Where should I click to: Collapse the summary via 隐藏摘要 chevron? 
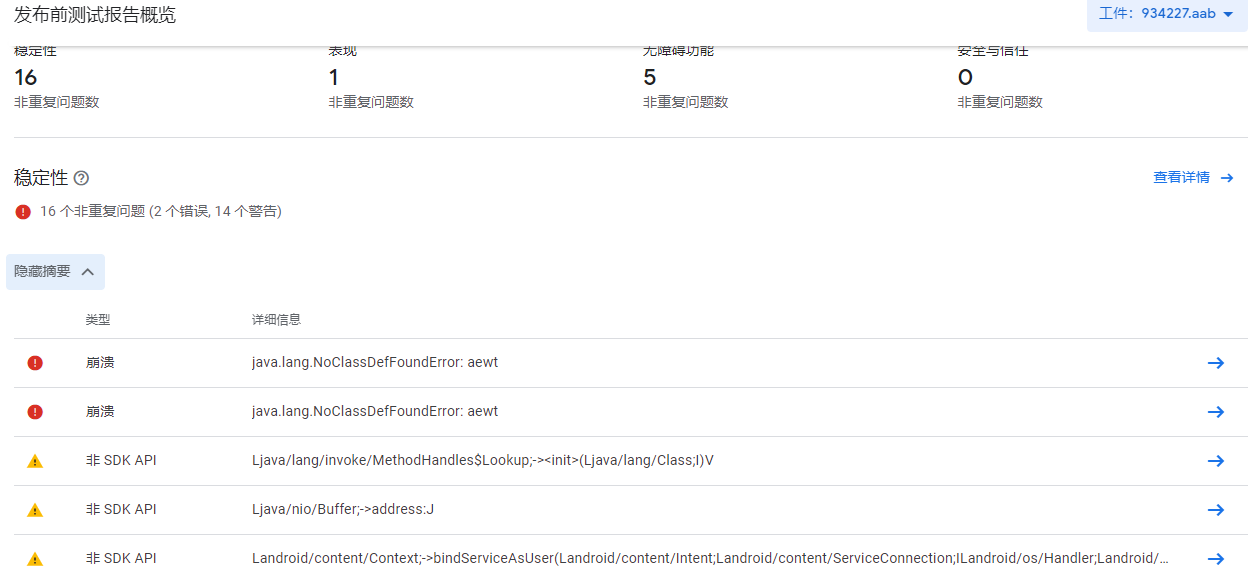click(87, 271)
